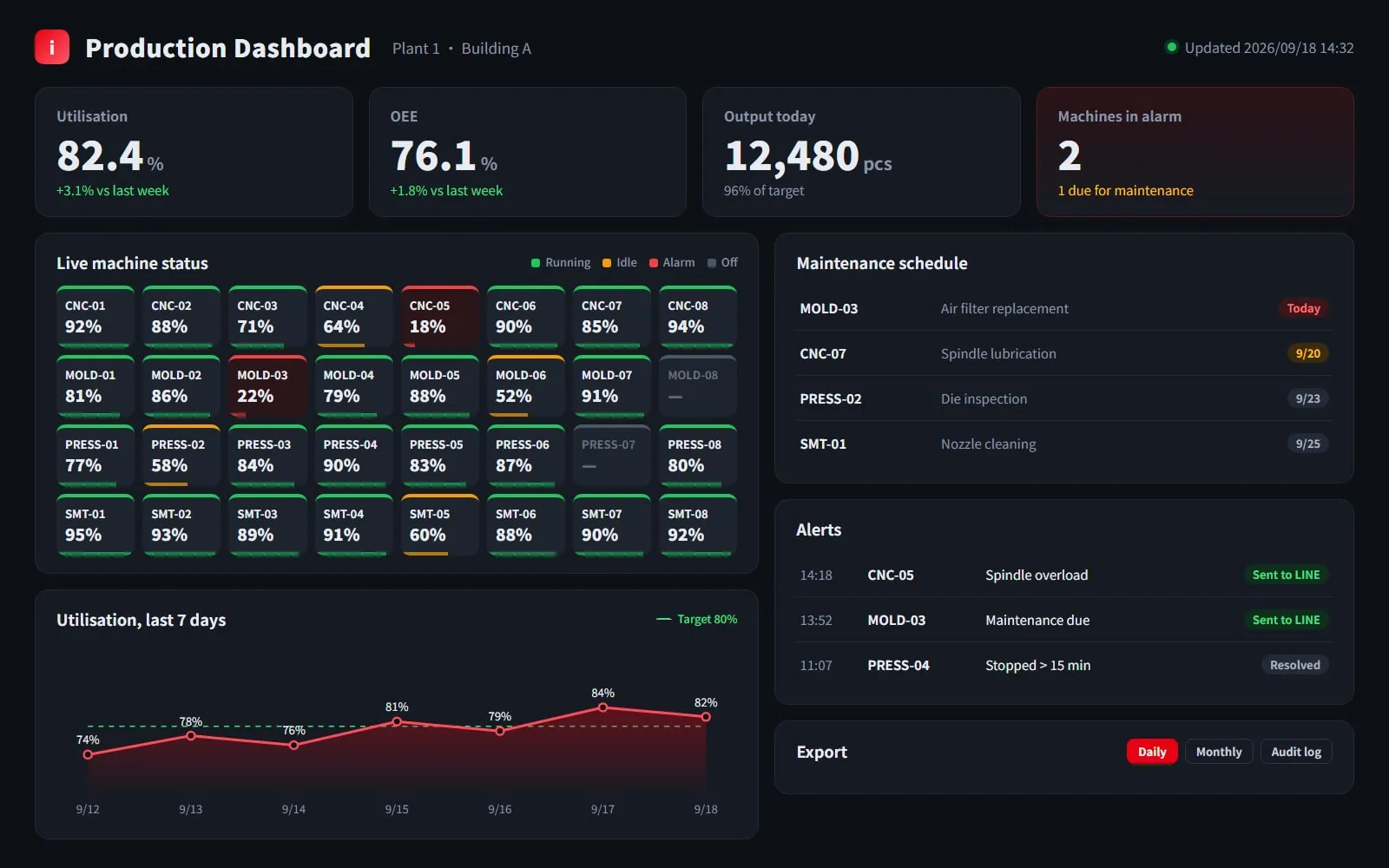The width and height of the screenshot is (1389, 868).
Task: Click the 9/20 badge for CNC-07
Action: point(1307,353)
